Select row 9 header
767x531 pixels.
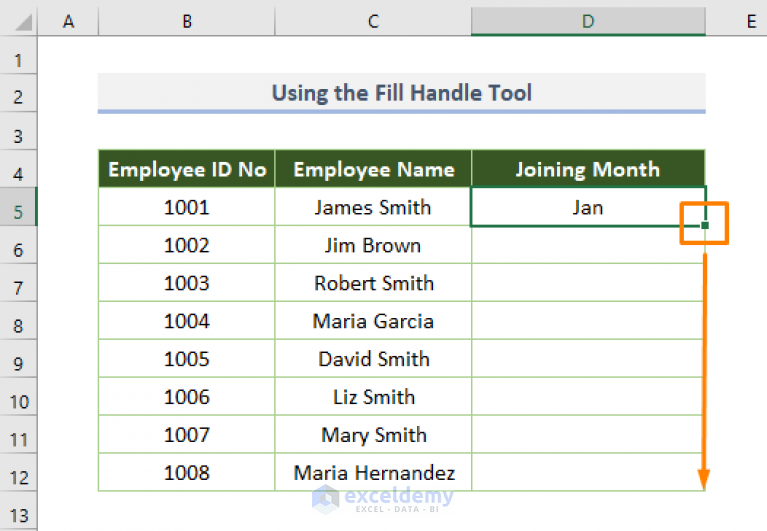point(18,358)
